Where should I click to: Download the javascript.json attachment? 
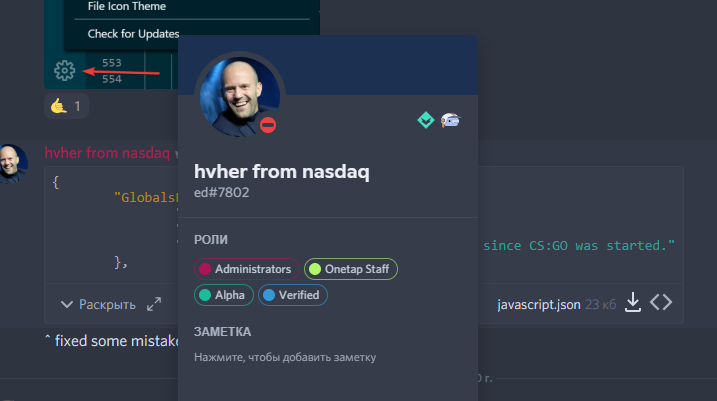pos(633,302)
